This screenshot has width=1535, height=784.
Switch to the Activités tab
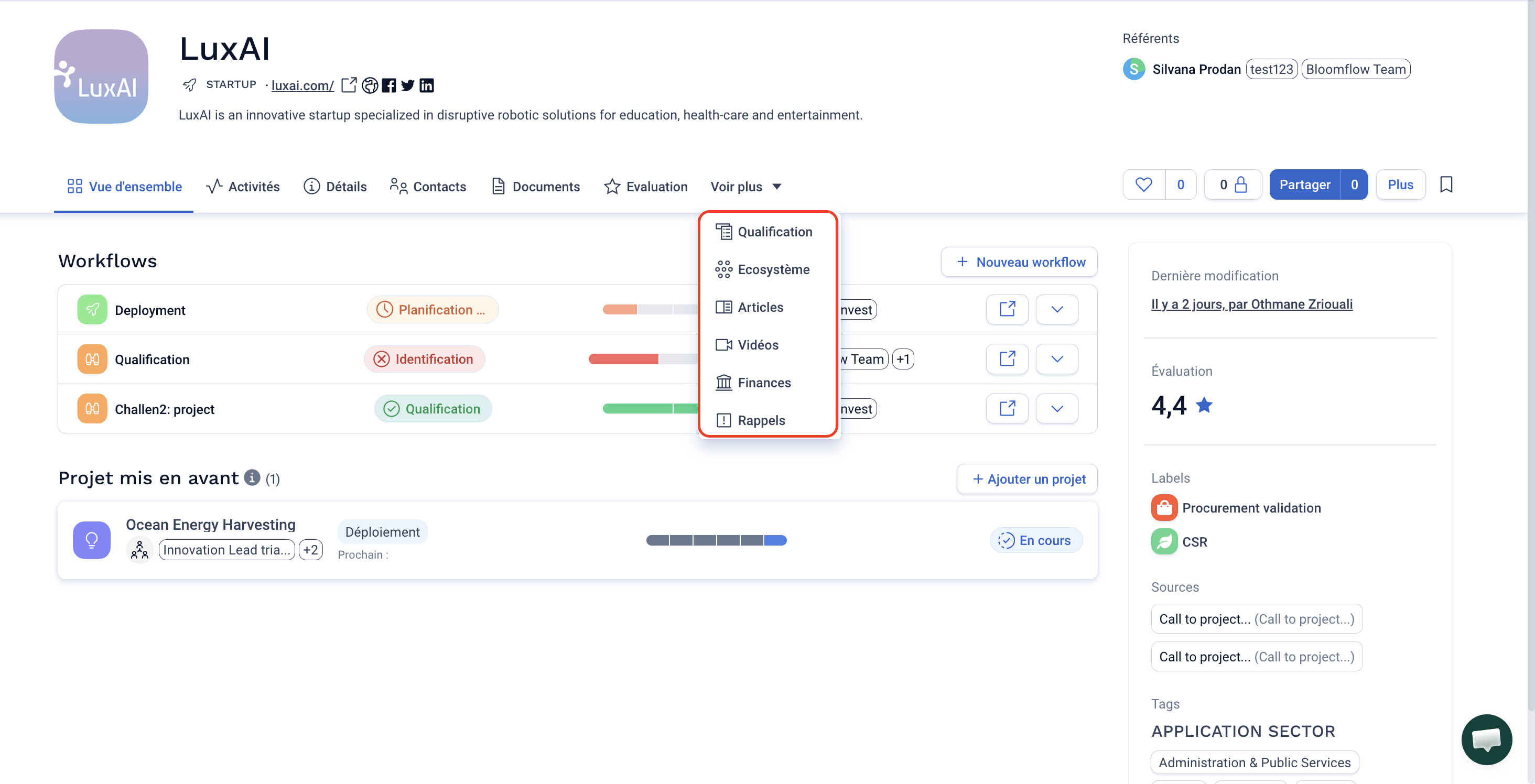pyautogui.click(x=243, y=187)
